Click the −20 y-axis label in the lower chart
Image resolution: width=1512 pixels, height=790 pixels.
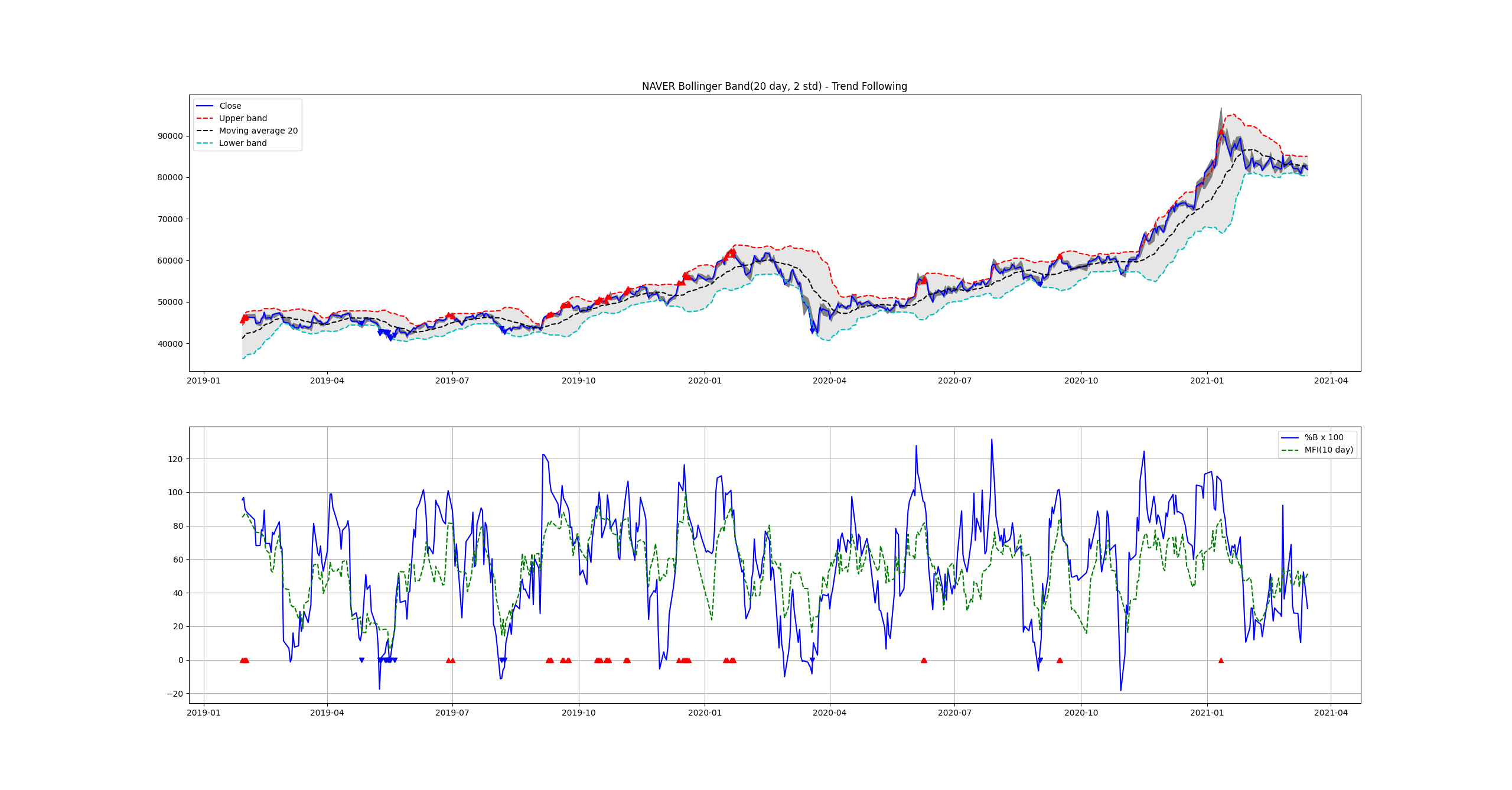[x=174, y=694]
